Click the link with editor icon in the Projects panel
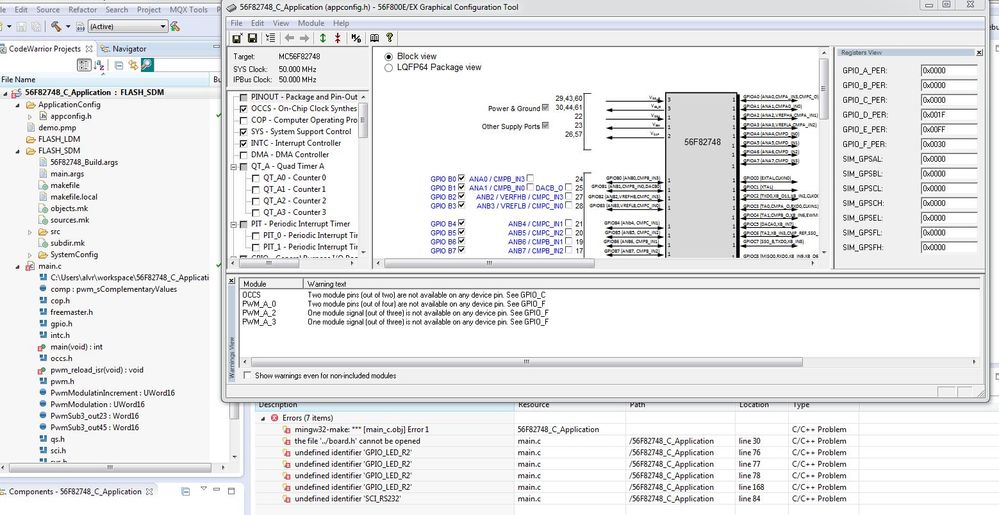The width and height of the screenshot is (999, 515). (133, 65)
